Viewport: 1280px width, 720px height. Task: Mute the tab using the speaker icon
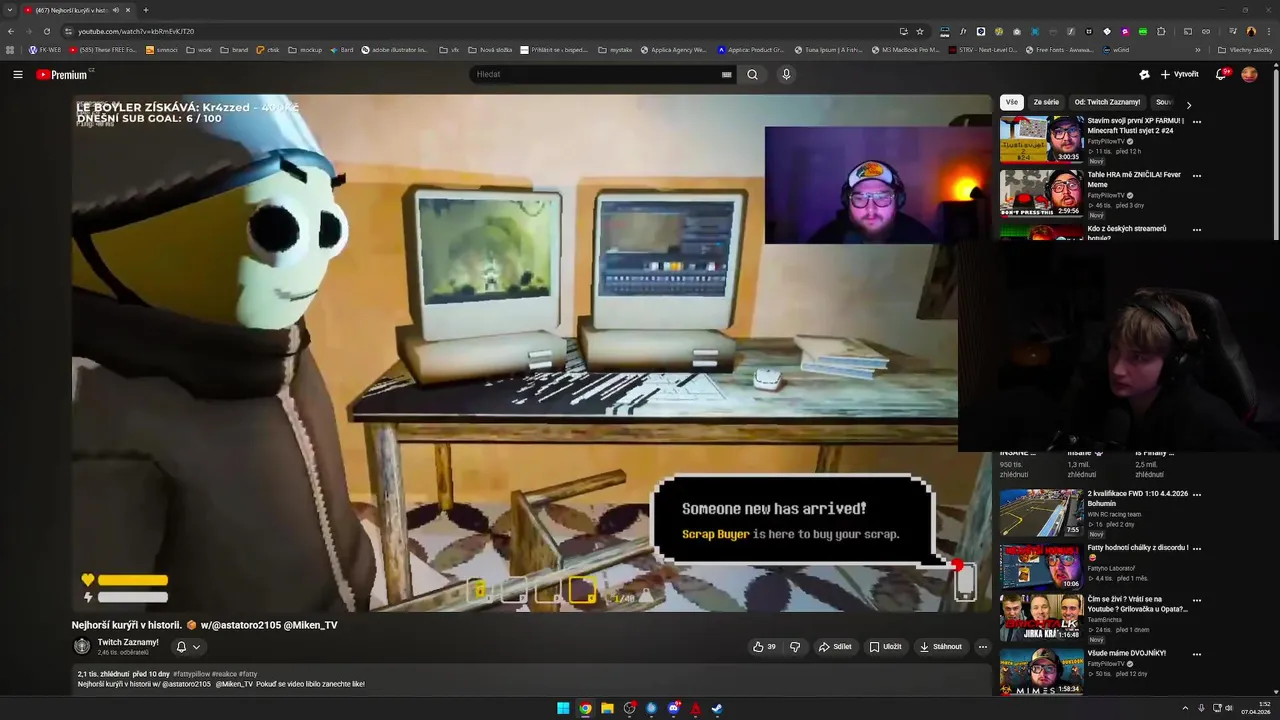pos(116,10)
